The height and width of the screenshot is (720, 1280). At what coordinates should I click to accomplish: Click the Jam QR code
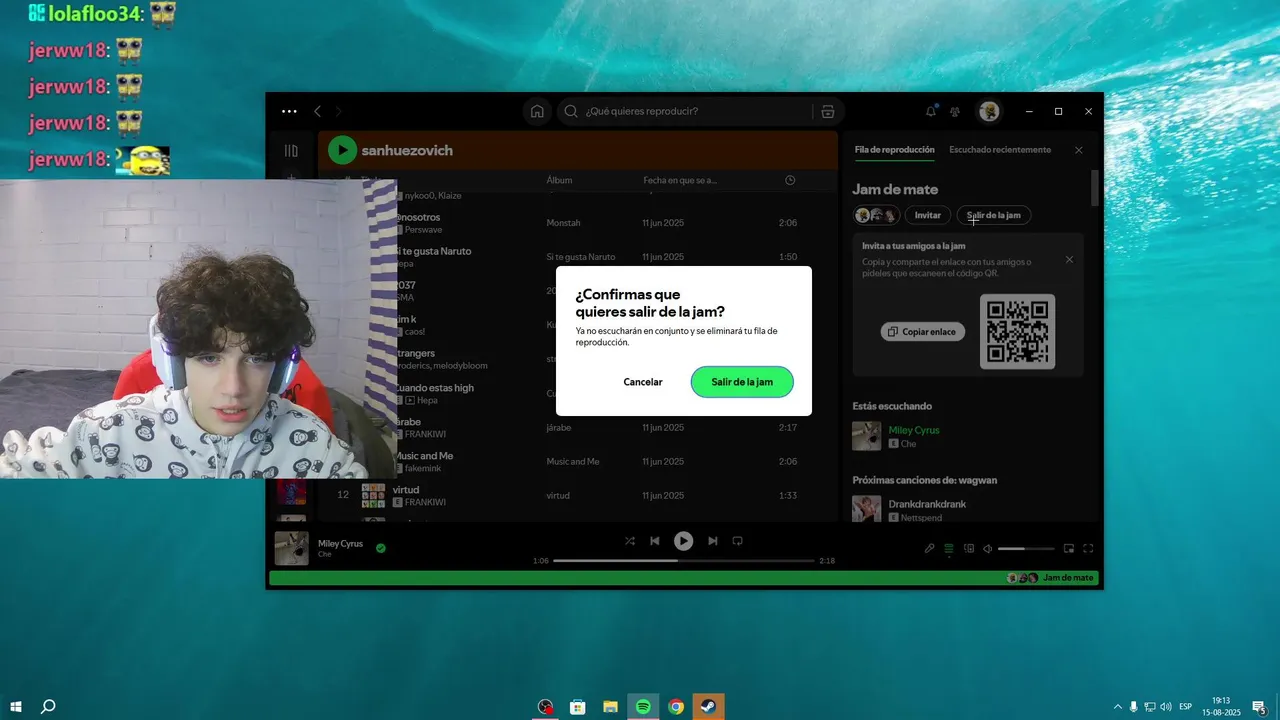(1017, 331)
